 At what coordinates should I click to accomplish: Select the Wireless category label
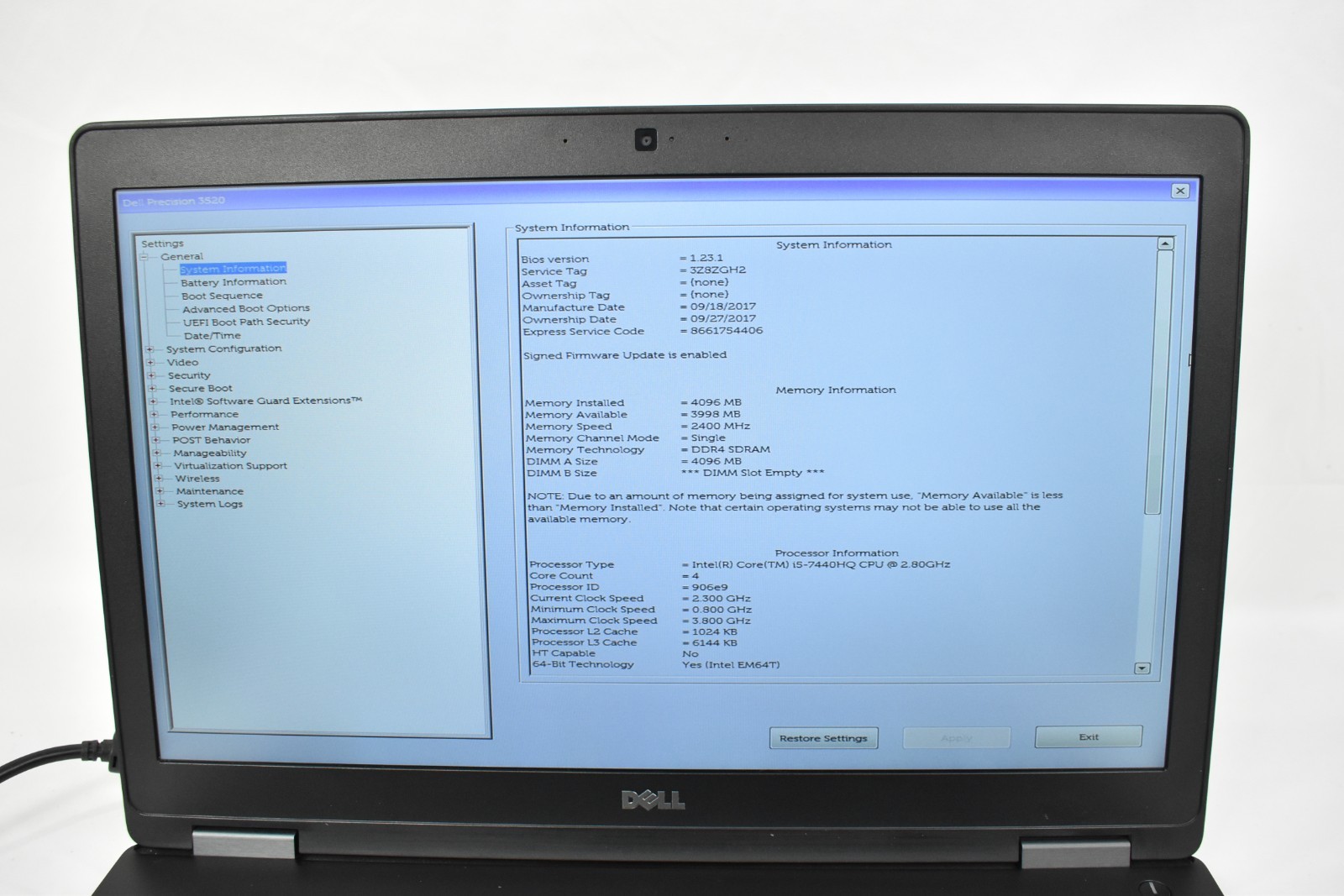(197, 478)
